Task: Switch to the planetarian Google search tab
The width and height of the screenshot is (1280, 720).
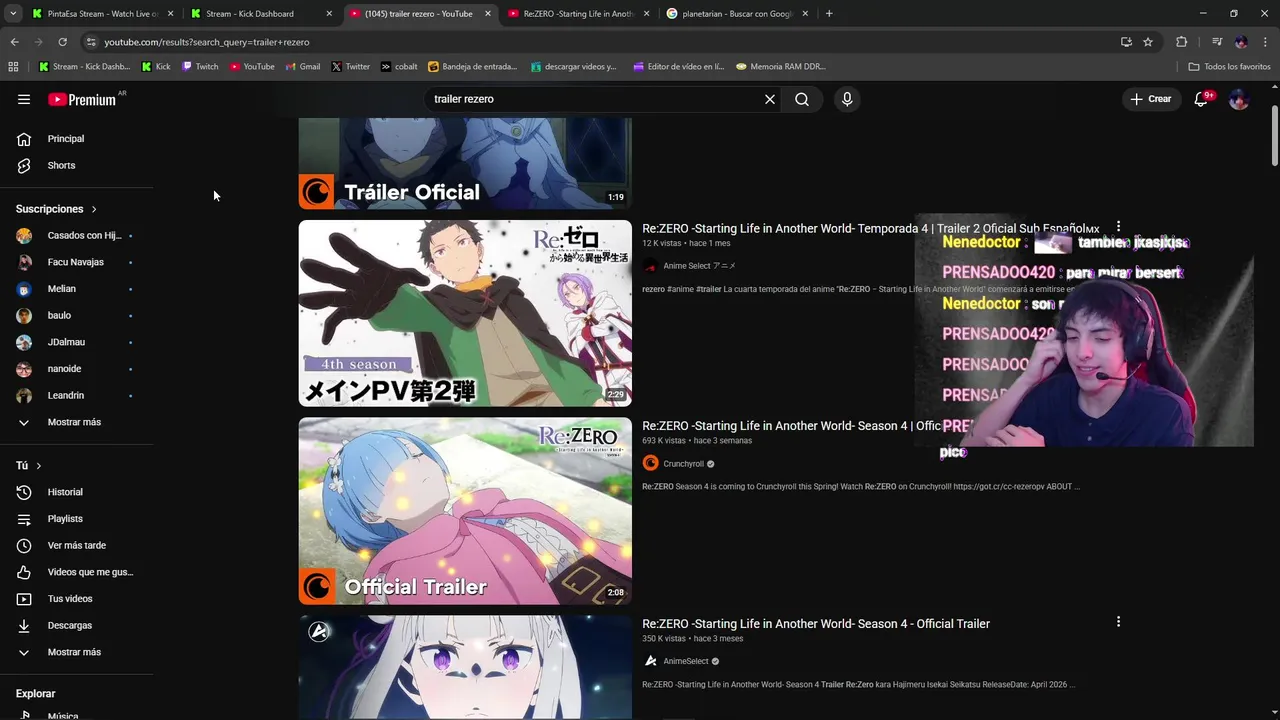Action: [737, 14]
